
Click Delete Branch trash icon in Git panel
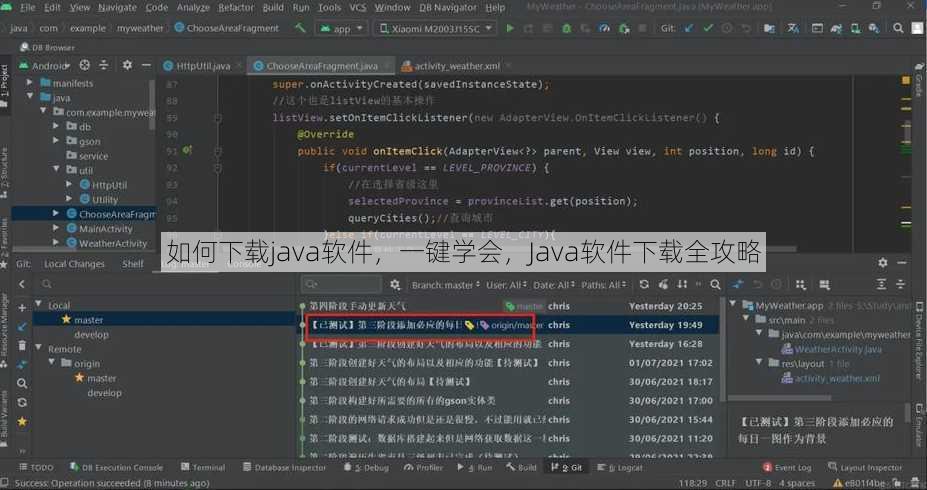point(22,345)
